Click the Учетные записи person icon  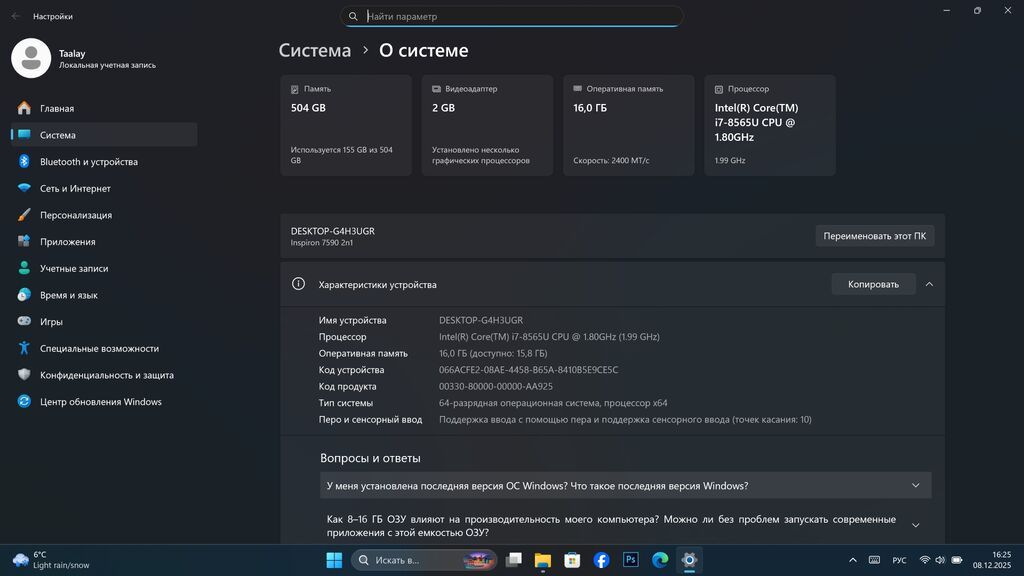coord(24,268)
